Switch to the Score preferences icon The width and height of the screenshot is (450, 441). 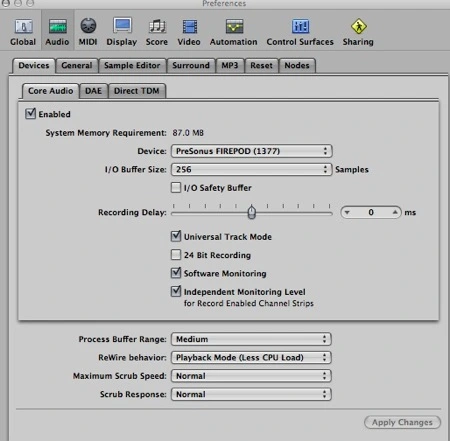tap(157, 26)
